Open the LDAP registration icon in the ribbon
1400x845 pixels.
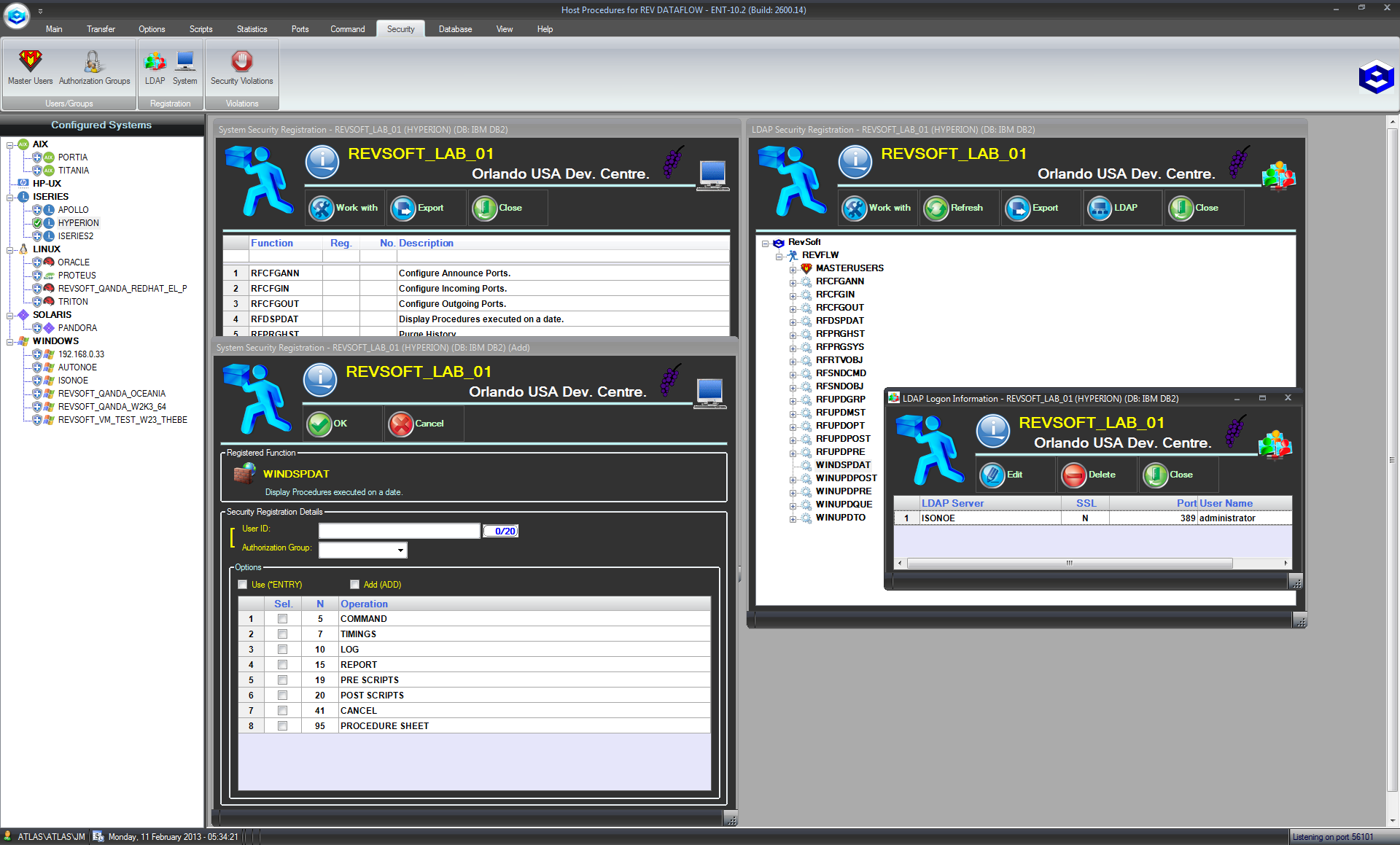coord(155,63)
